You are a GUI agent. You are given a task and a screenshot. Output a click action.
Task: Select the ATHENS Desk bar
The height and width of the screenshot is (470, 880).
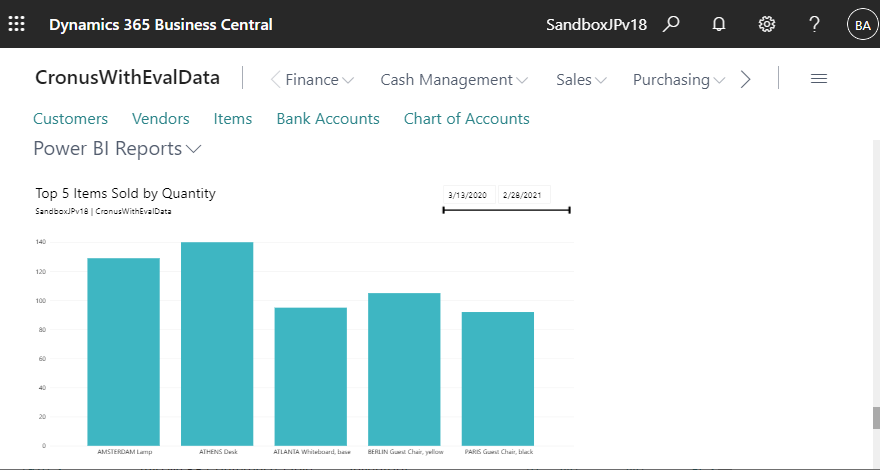coord(217,344)
